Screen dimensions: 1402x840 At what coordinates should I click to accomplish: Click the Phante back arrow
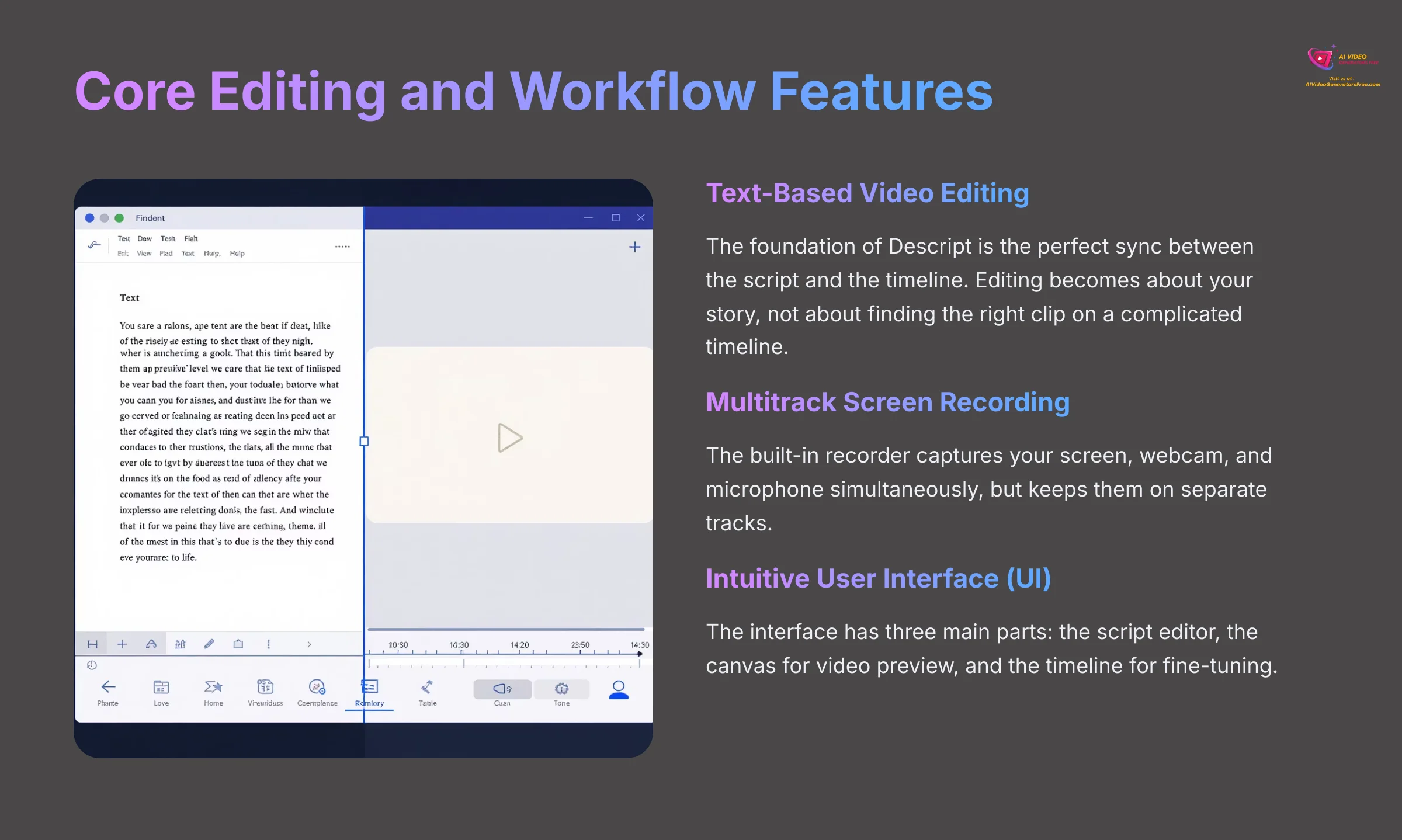pyautogui.click(x=108, y=687)
